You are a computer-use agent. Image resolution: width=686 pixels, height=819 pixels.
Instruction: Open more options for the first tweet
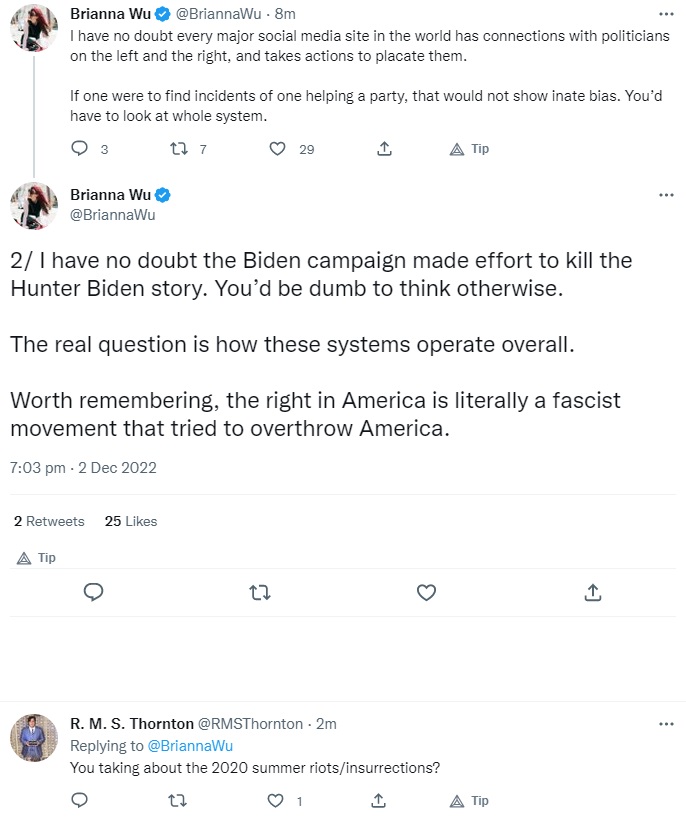(x=666, y=14)
